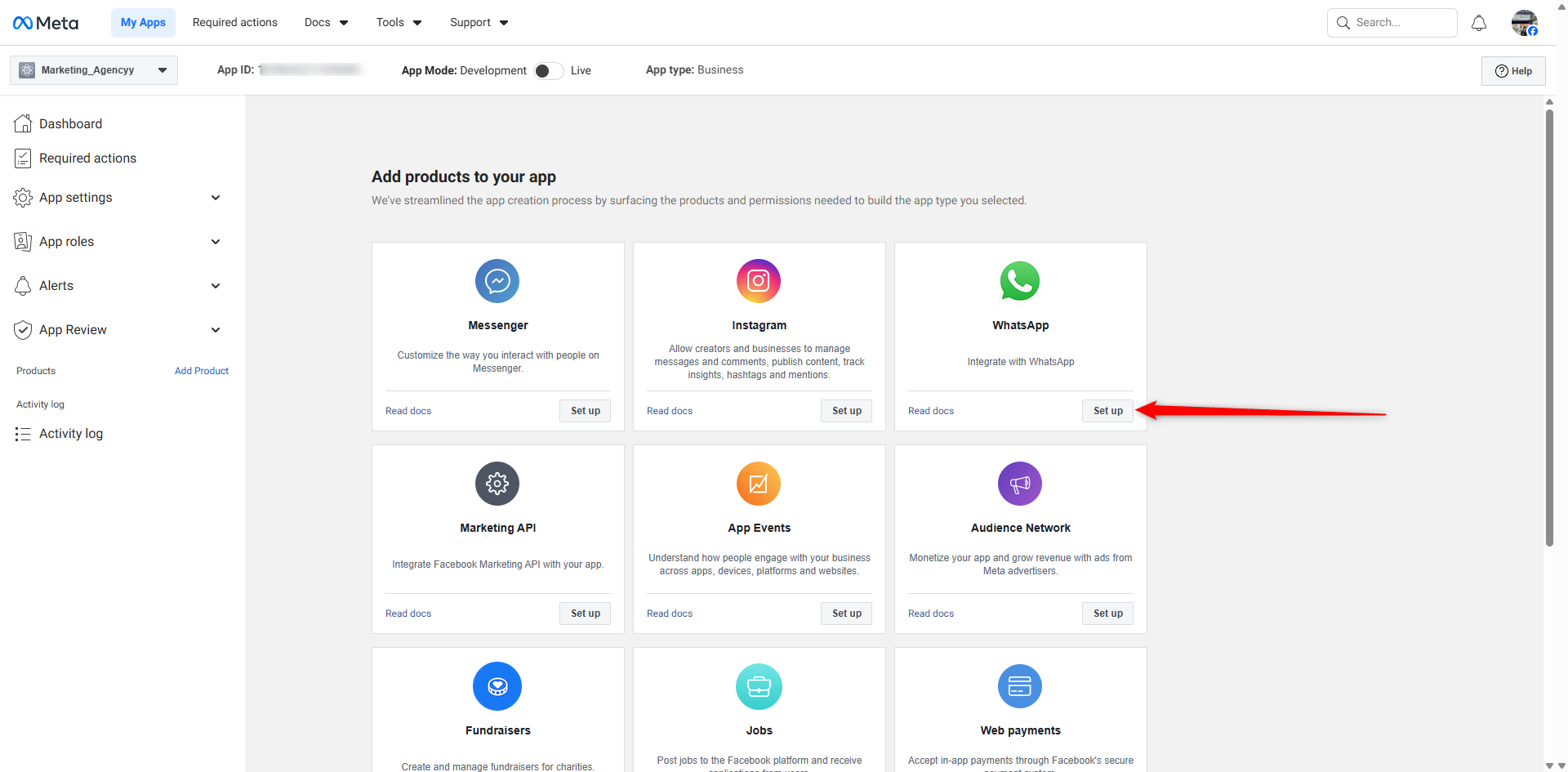Open the Tools dropdown menu
The height and width of the screenshot is (772, 1568).
click(399, 23)
